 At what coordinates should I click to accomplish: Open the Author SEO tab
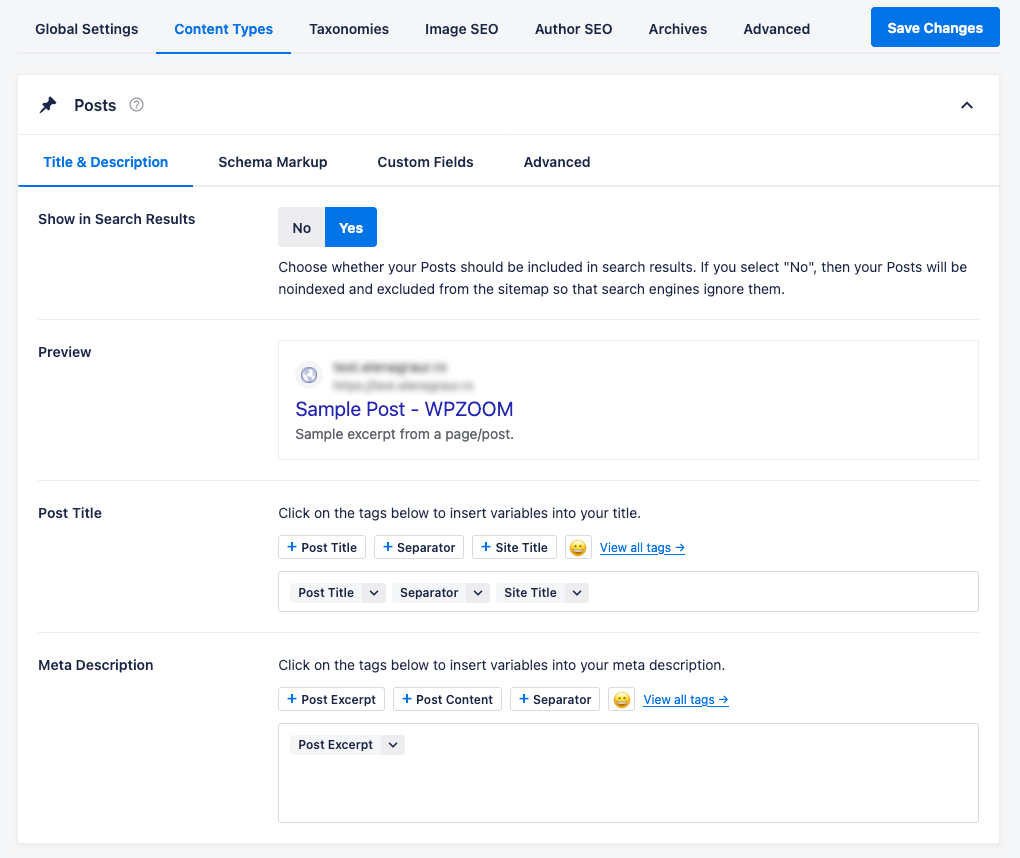pyautogui.click(x=573, y=29)
